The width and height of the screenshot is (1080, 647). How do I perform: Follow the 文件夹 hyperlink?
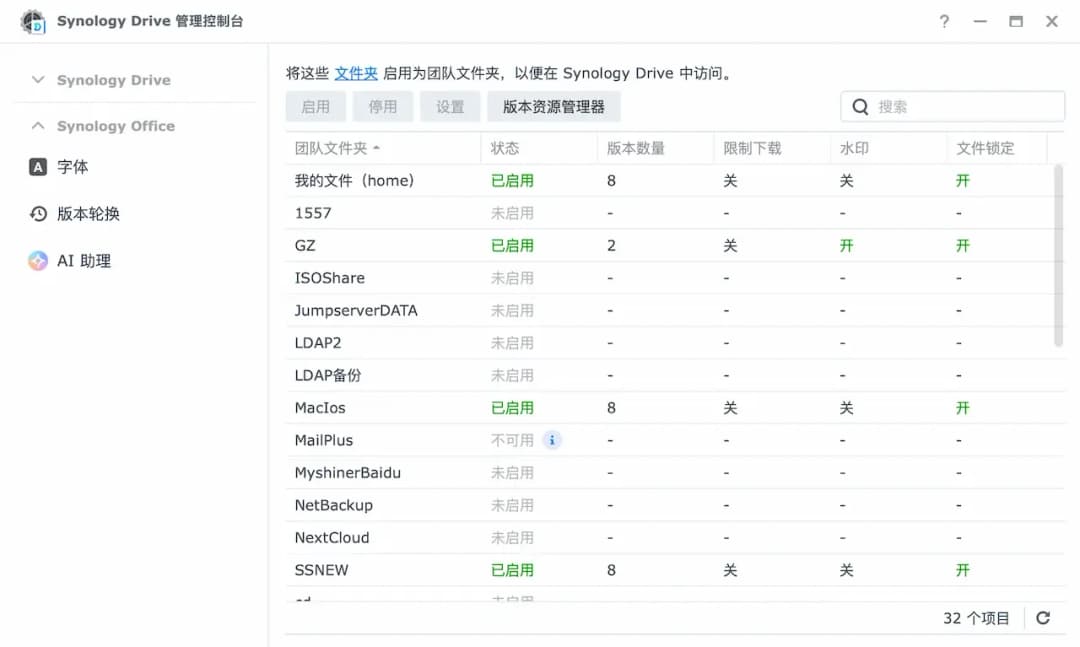click(x=355, y=73)
